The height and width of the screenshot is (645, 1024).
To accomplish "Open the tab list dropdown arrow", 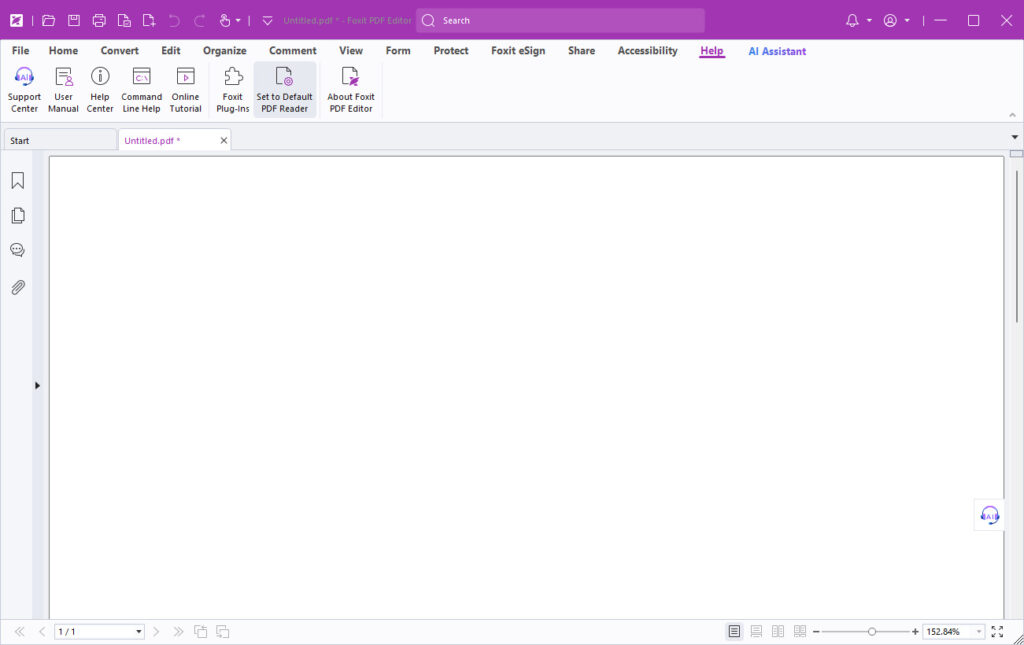I will pos(1015,137).
